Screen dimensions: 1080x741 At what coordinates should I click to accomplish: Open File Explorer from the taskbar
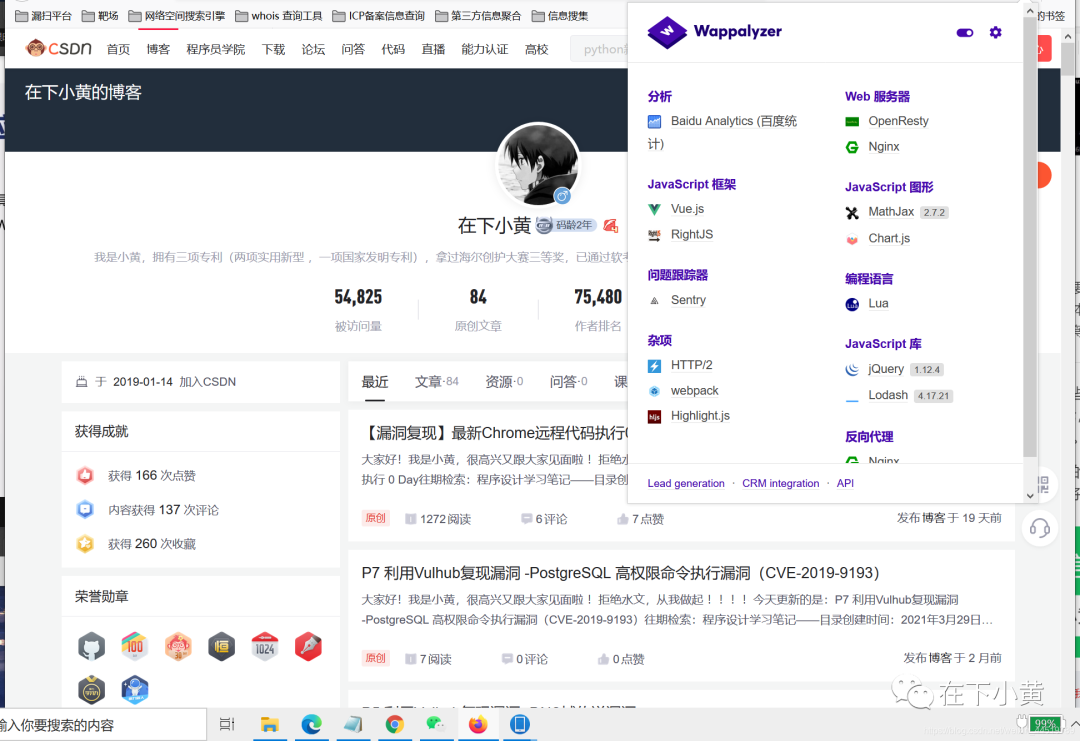point(269,724)
